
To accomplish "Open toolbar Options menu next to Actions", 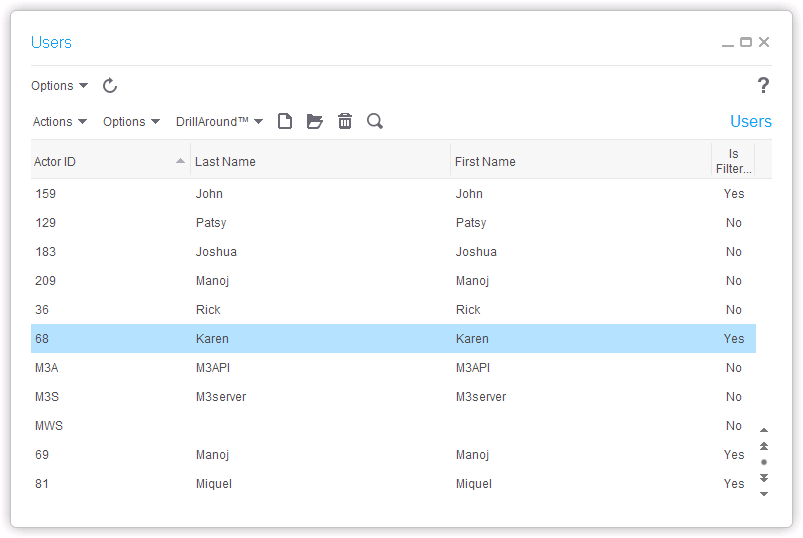I will pos(131,122).
